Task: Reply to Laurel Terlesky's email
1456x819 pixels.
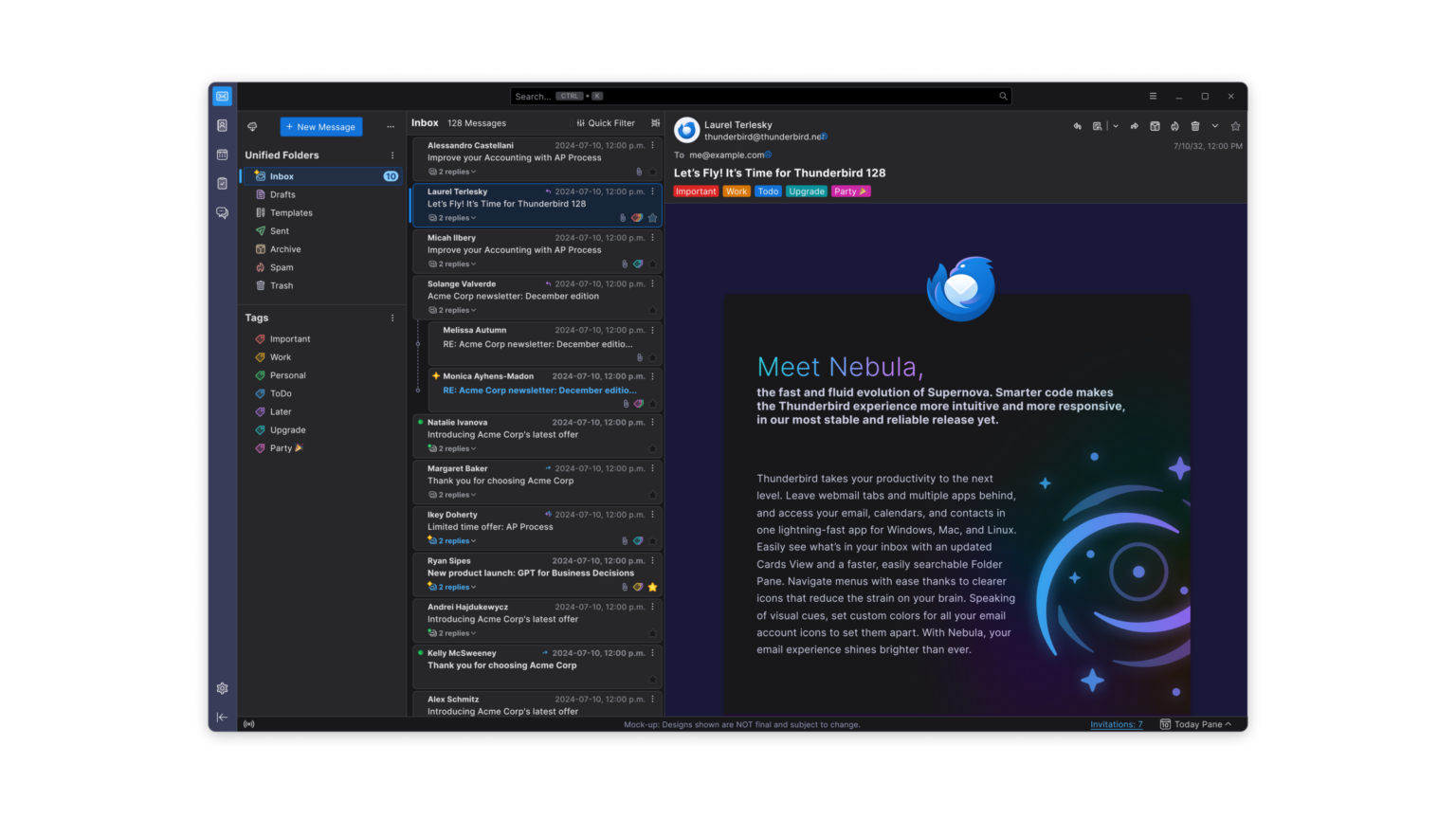Action: [x=1077, y=125]
